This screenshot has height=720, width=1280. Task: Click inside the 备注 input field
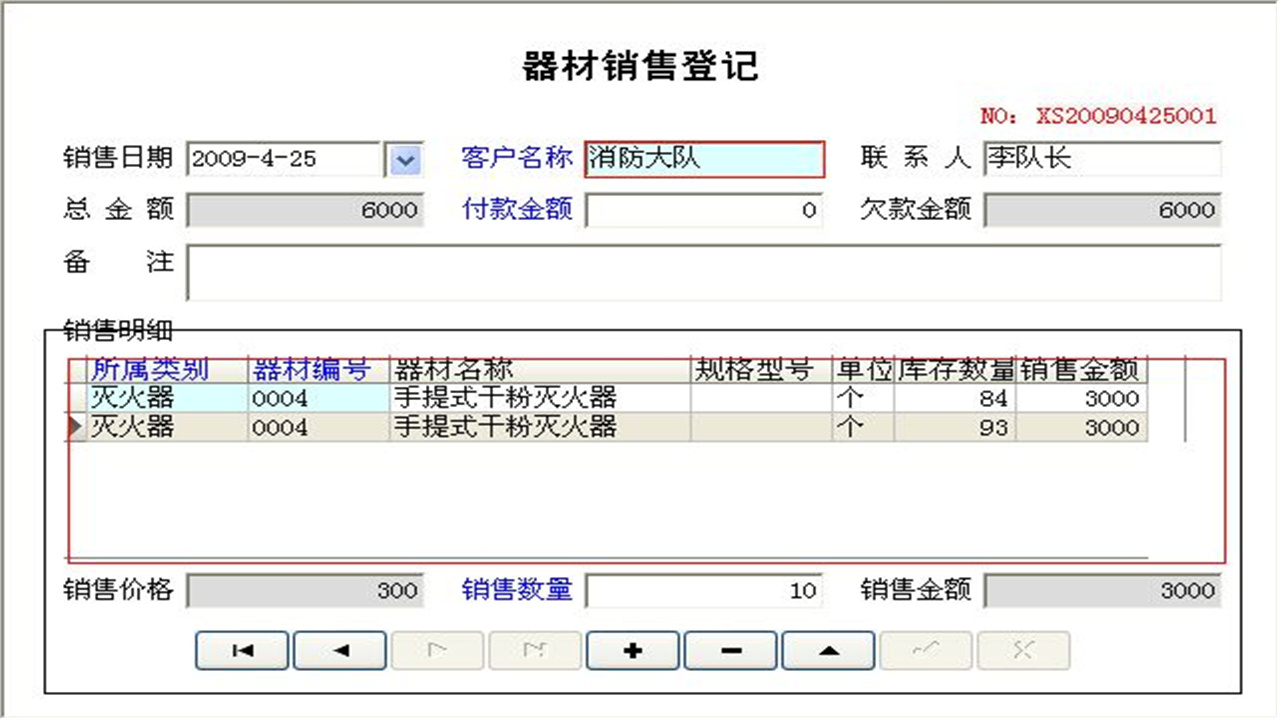pyautogui.click(x=700, y=268)
